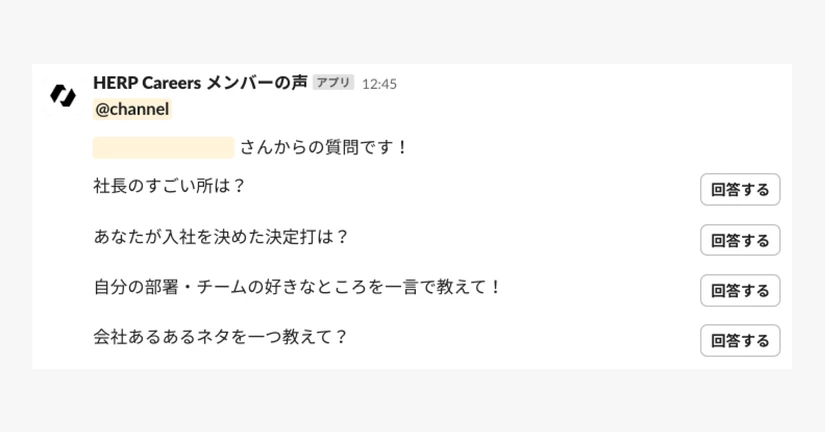Answer the 会社あるあるネタ question with 回答する
Image resolution: width=825 pixels, height=432 pixels.
740,341
